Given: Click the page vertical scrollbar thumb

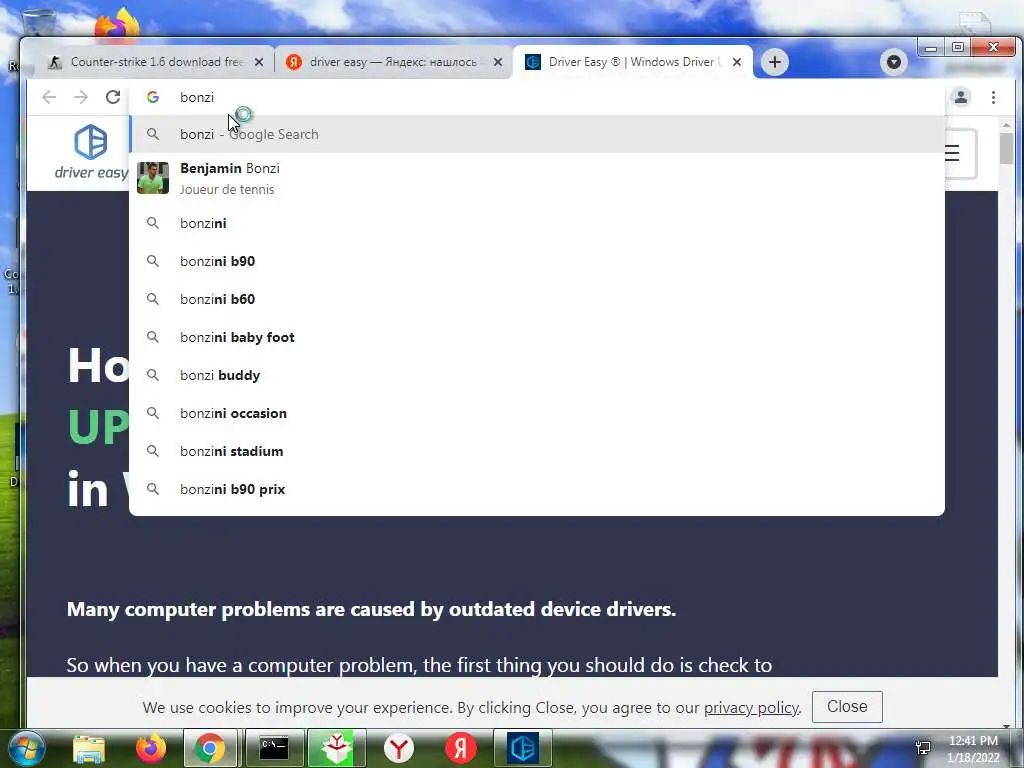Looking at the screenshot, I should tap(1006, 149).
